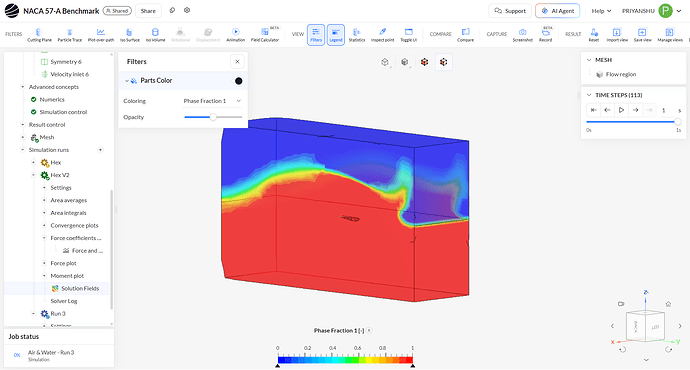The width and height of the screenshot is (690, 370).
Task: Open Manage views
Action: point(670,35)
